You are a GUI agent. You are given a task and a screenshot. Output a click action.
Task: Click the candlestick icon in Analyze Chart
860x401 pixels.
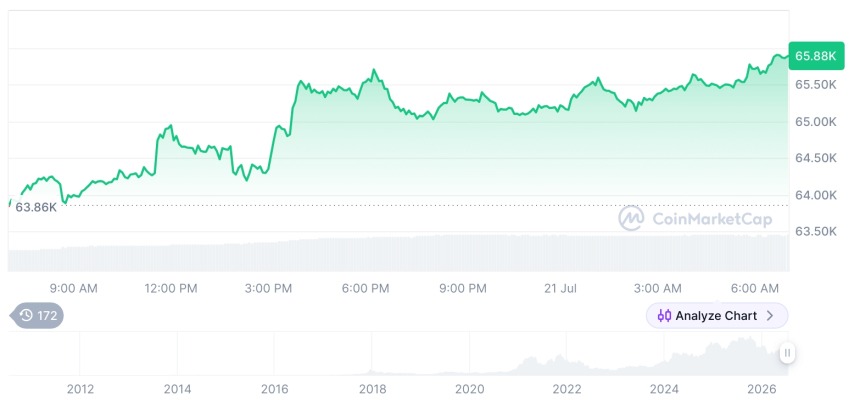point(664,316)
